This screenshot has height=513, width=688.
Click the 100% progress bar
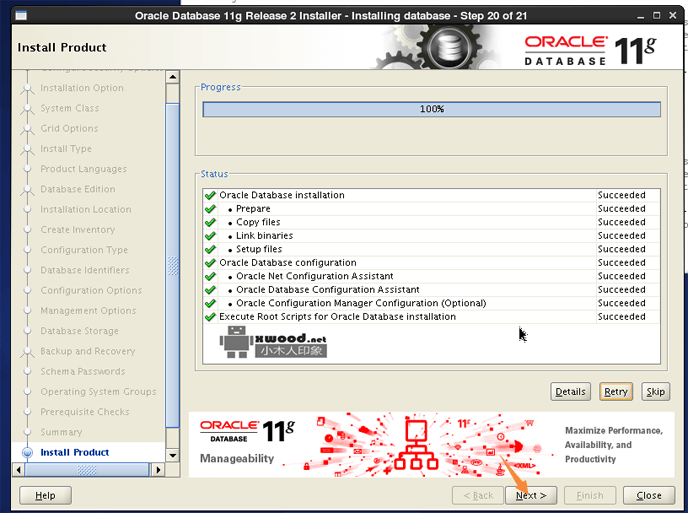point(431,109)
